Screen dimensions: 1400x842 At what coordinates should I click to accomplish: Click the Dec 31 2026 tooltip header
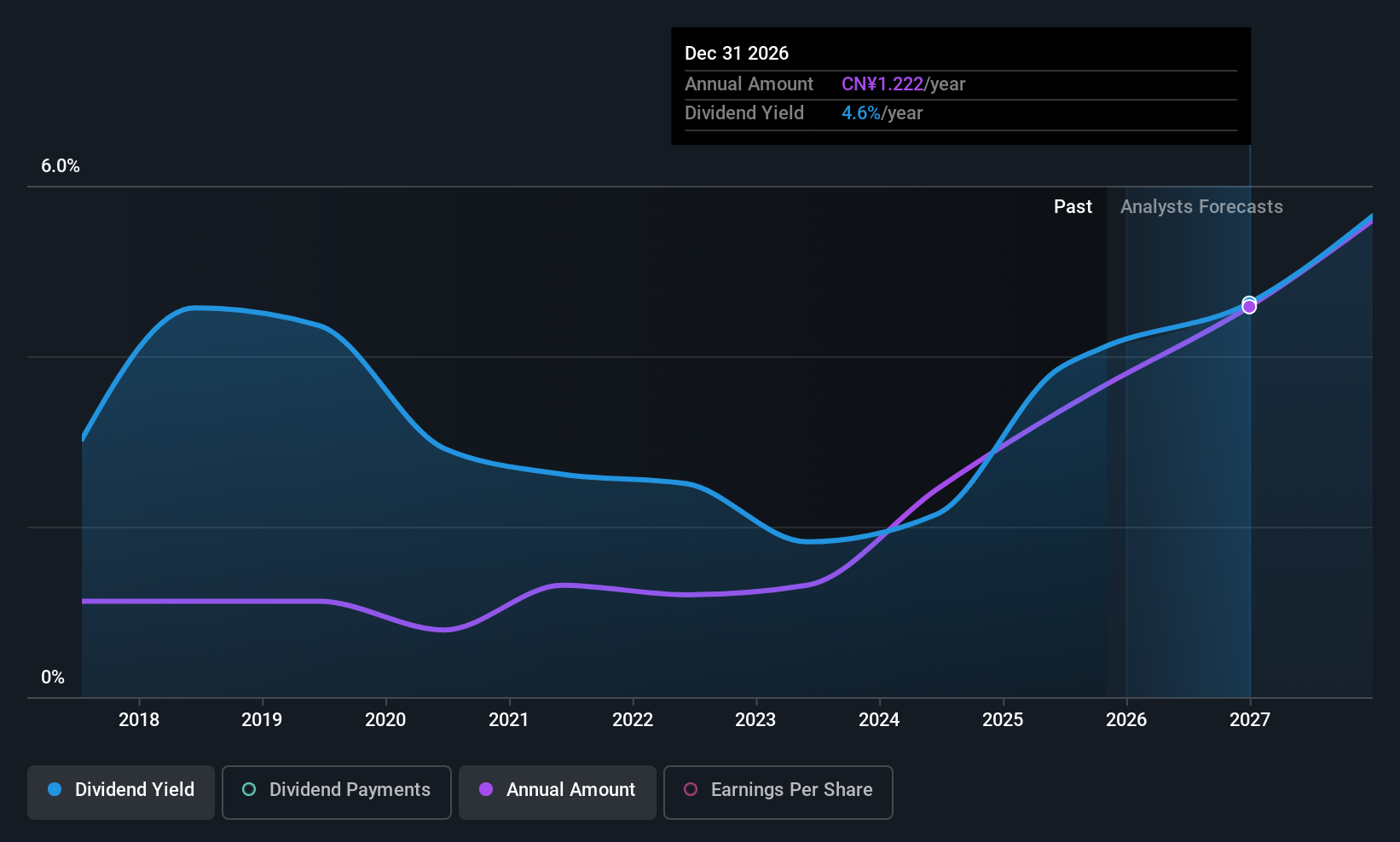(x=737, y=52)
